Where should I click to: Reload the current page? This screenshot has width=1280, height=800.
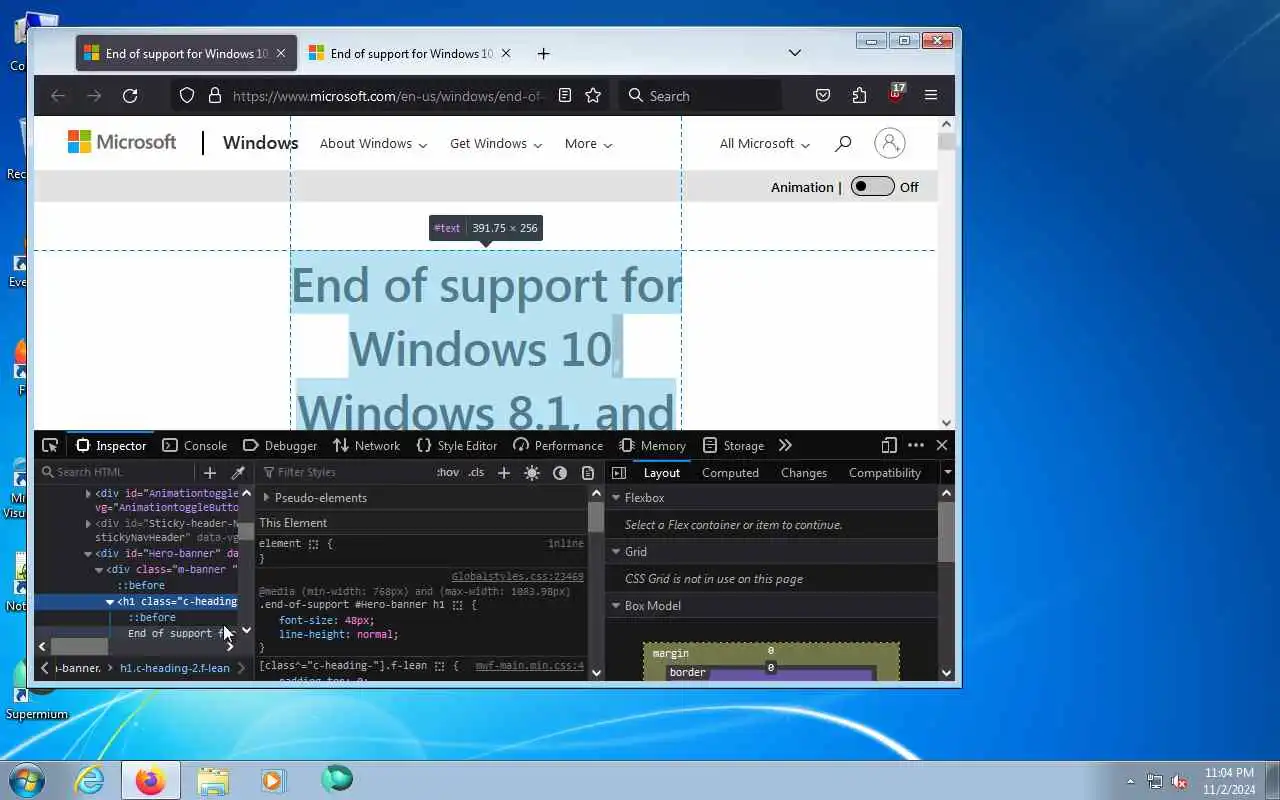click(x=130, y=96)
